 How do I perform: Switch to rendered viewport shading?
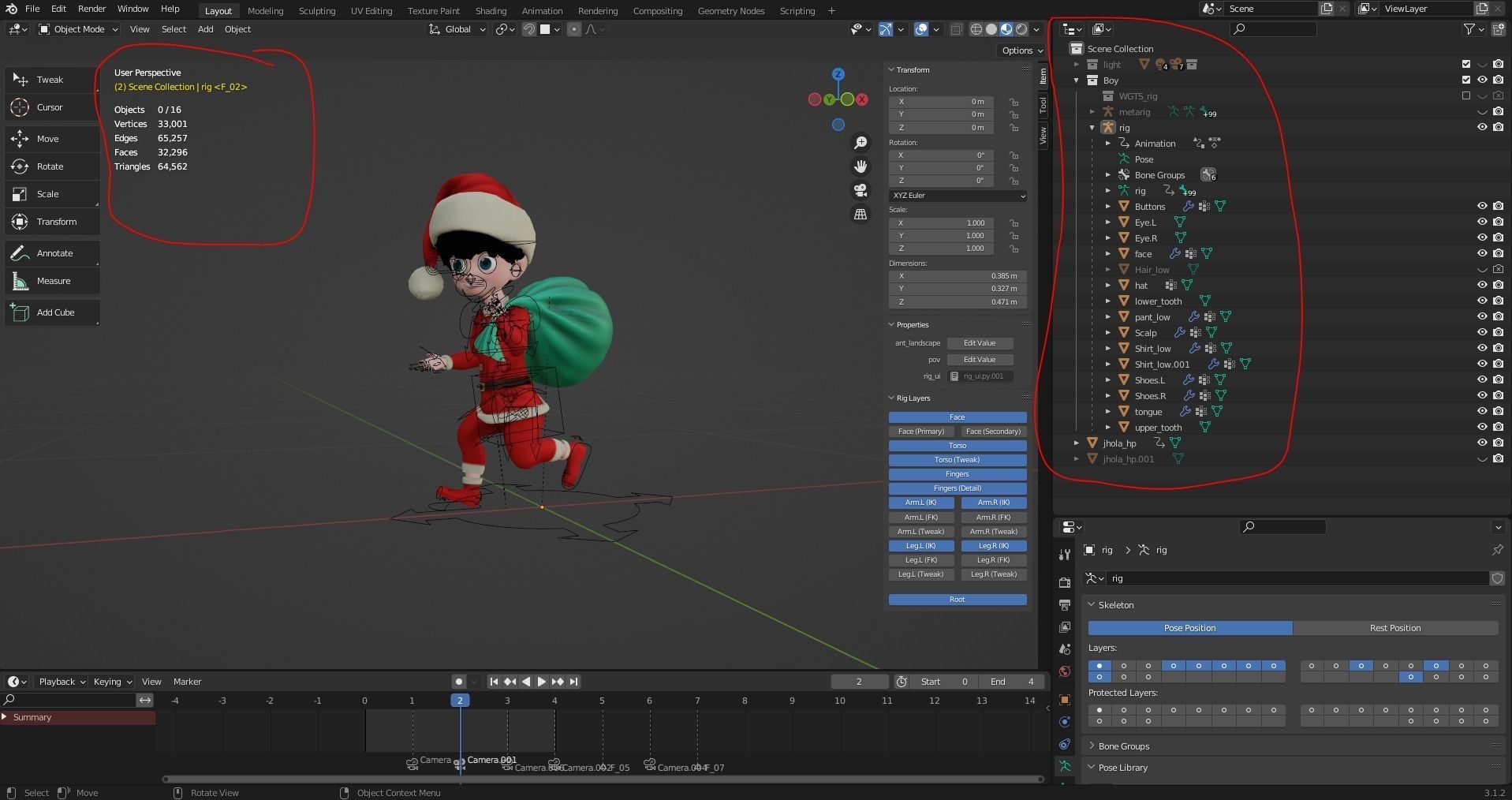point(1021,29)
